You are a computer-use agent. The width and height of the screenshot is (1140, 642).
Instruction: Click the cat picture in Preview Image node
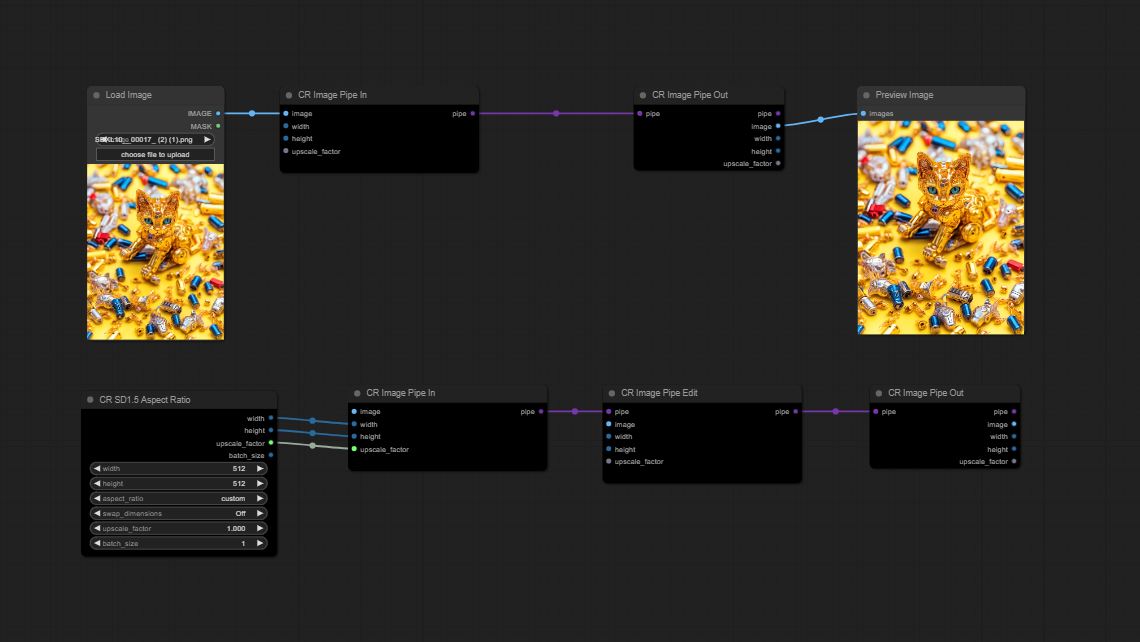941,228
